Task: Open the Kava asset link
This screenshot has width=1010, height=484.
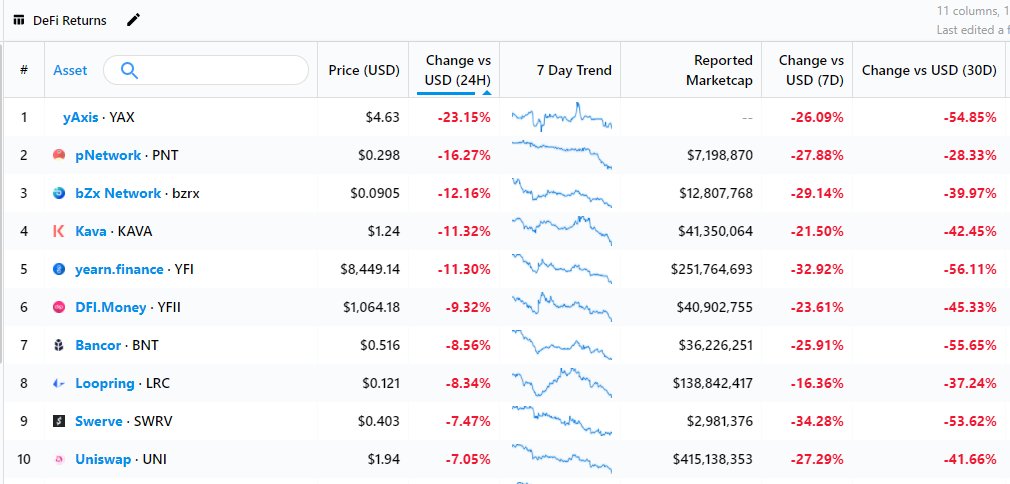Action: (x=91, y=231)
